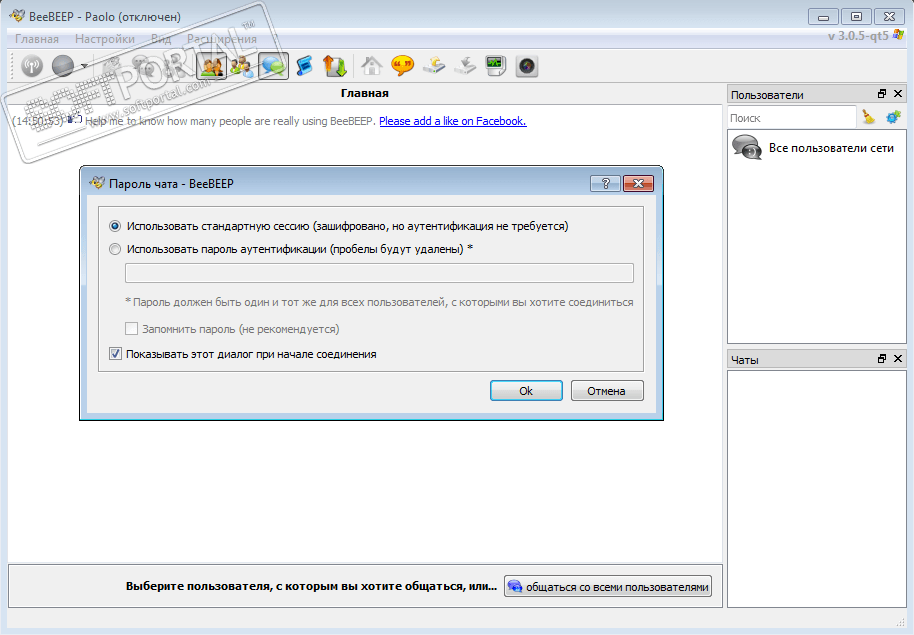Image resolution: width=914 pixels, height=635 pixels.
Task: Follow 'Please add a like on Facebook' link
Action: click(453, 121)
